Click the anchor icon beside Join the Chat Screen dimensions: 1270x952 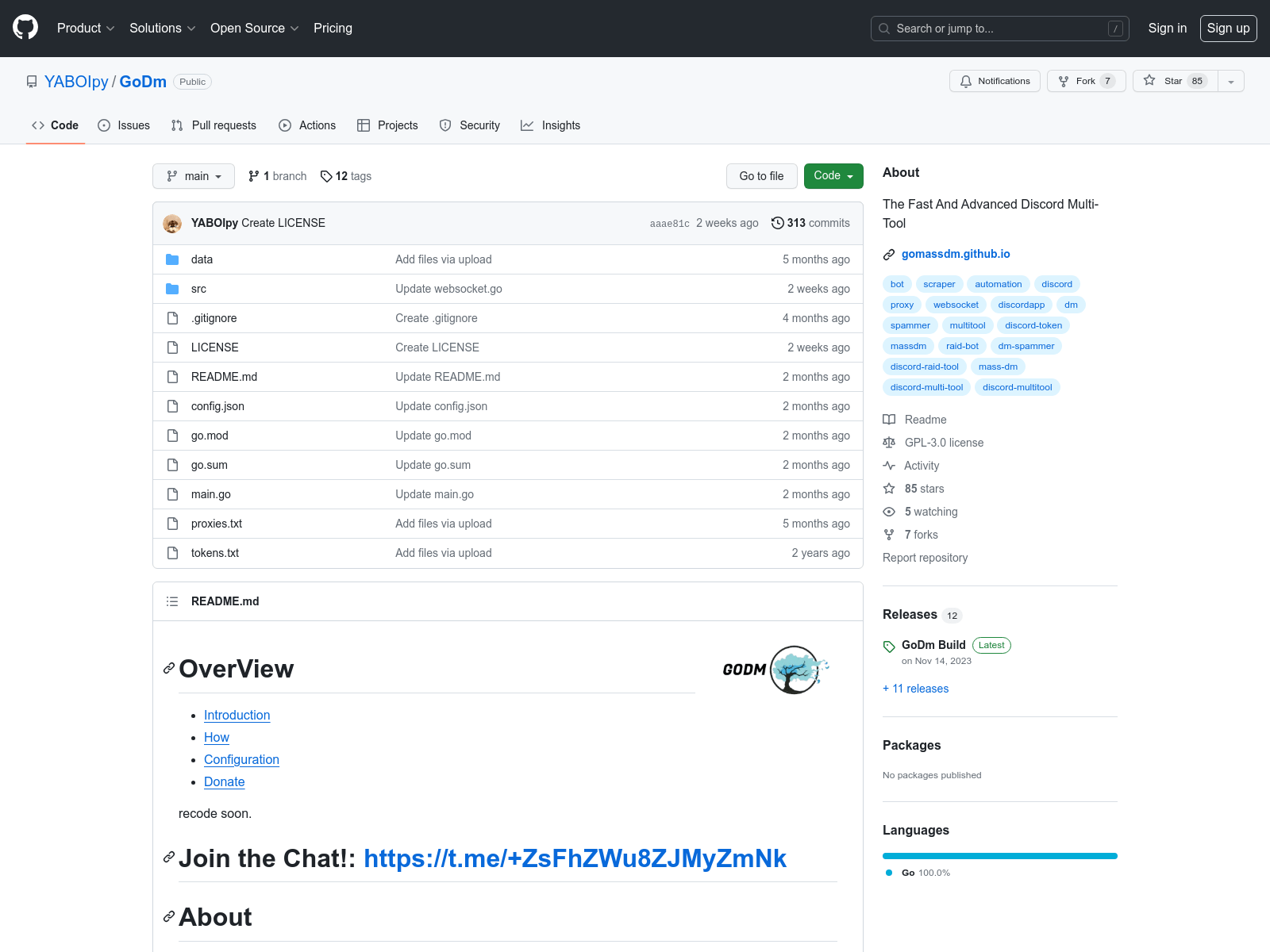pyautogui.click(x=169, y=858)
